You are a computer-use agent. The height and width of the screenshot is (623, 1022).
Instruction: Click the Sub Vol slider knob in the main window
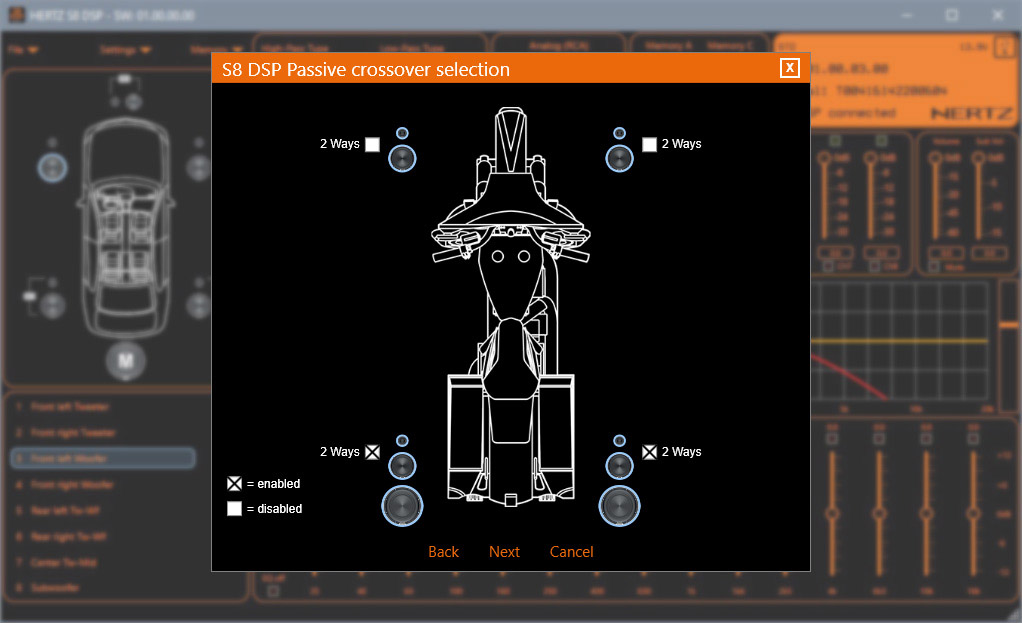click(978, 158)
